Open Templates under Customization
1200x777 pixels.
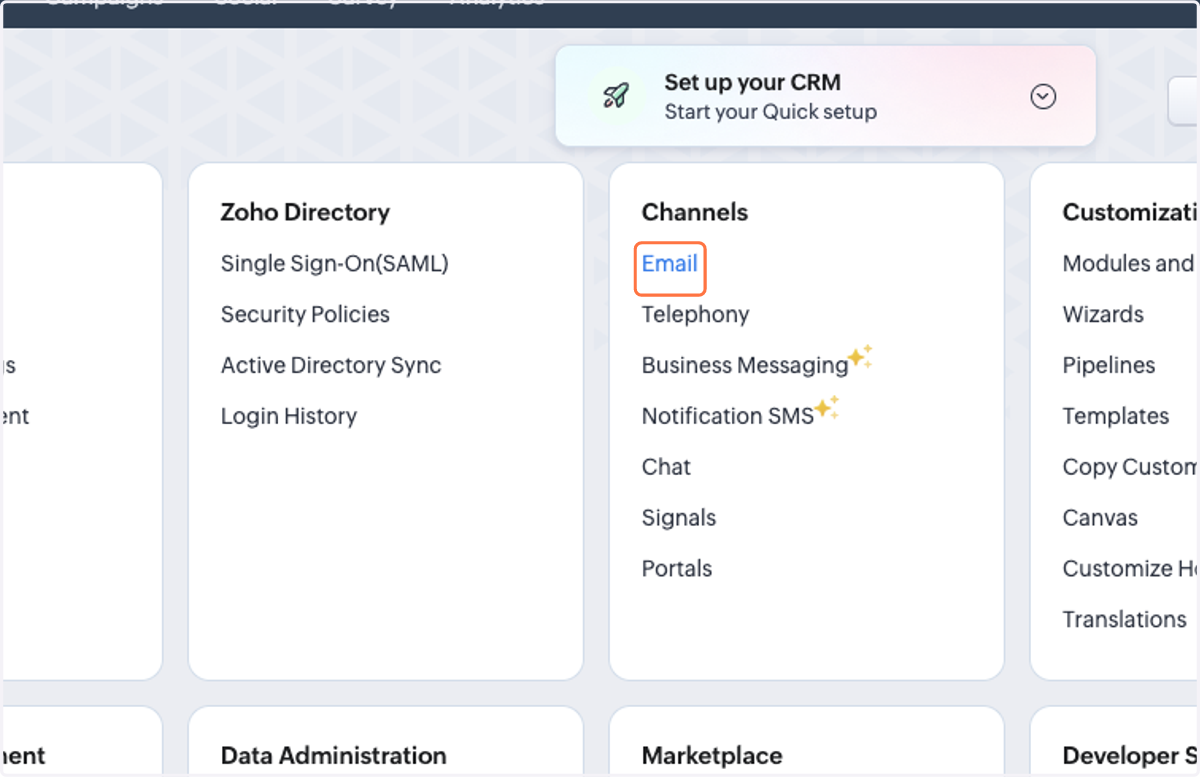point(1116,416)
